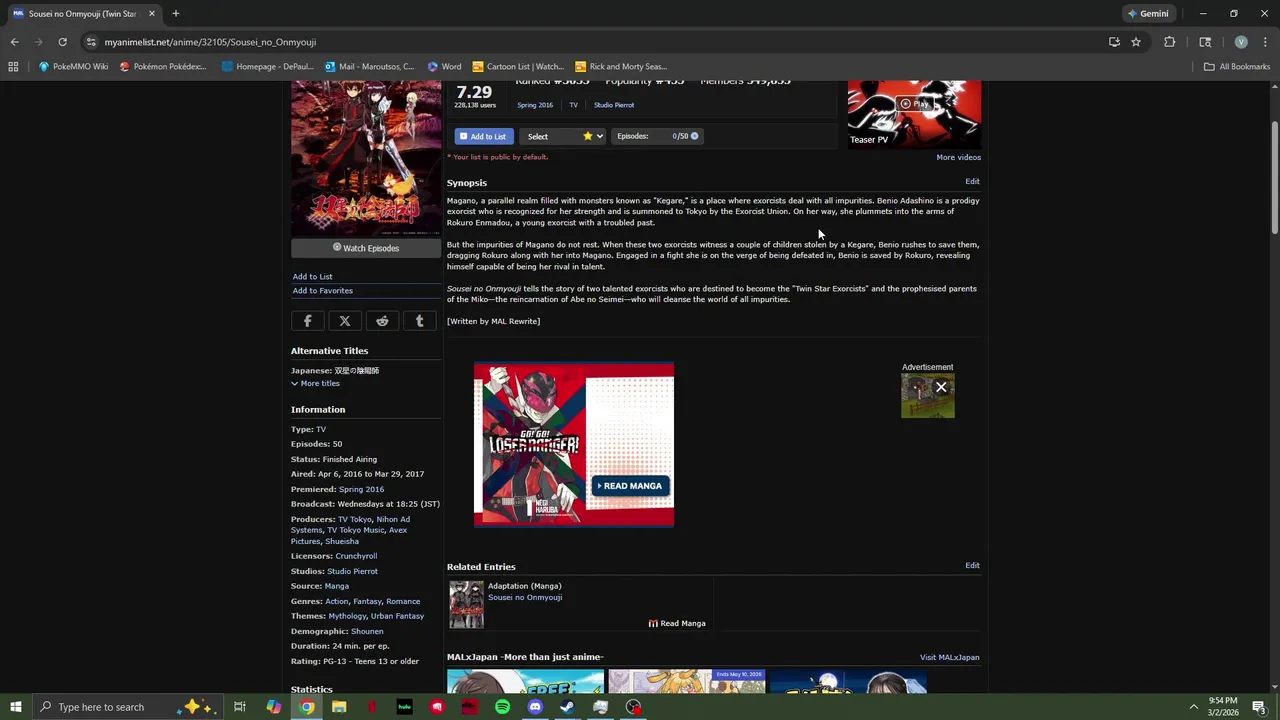
Task: Open Chrome apps grid in bookmarks bar
Action: pyautogui.click(x=13, y=67)
